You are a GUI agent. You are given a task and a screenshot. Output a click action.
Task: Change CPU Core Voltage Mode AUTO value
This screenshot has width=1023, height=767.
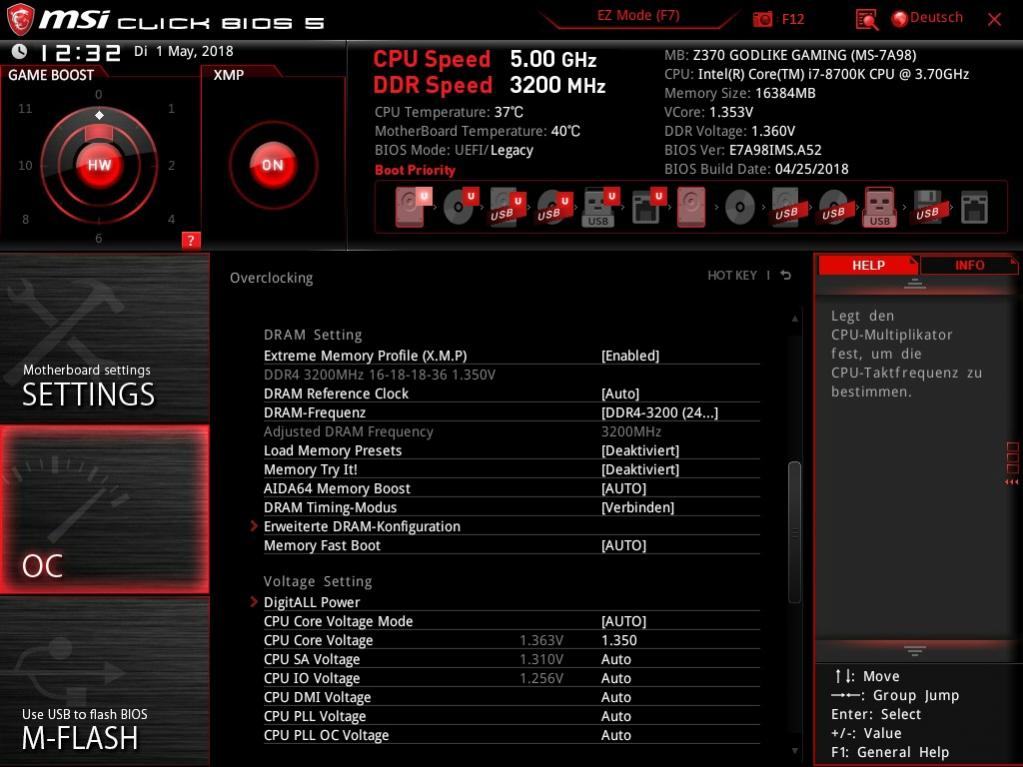pyautogui.click(x=624, y=621)
